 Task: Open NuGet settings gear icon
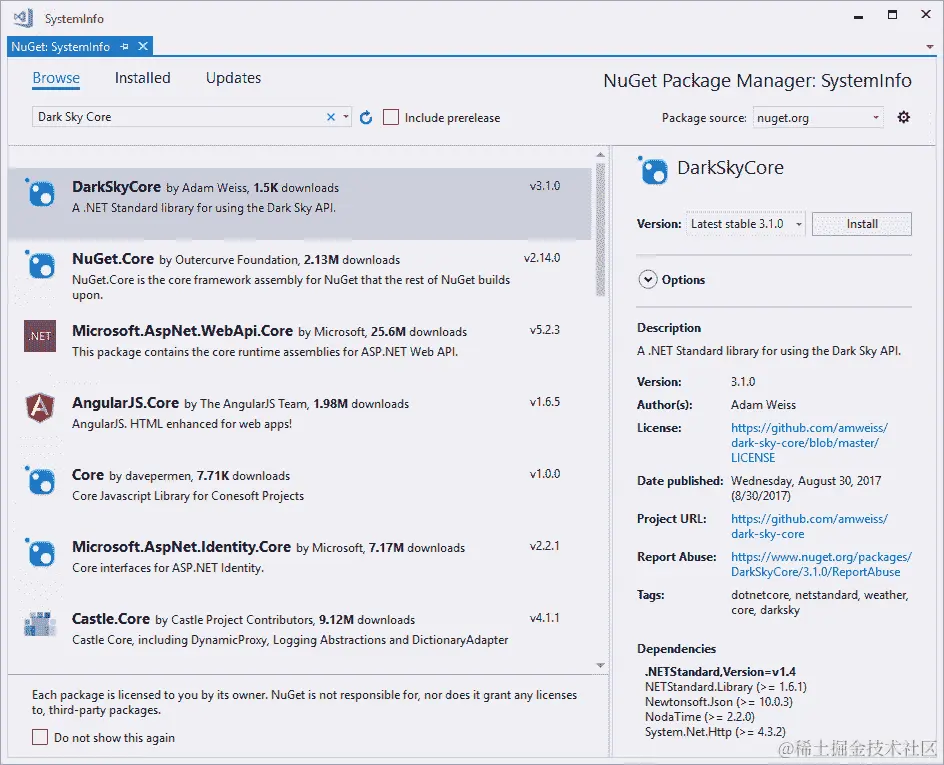click(903, 117)
